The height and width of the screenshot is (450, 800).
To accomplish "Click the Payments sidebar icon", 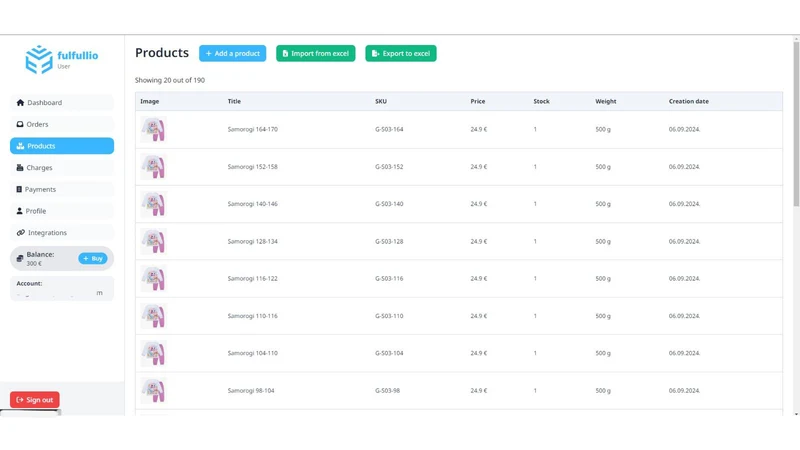I will point(19,189).
